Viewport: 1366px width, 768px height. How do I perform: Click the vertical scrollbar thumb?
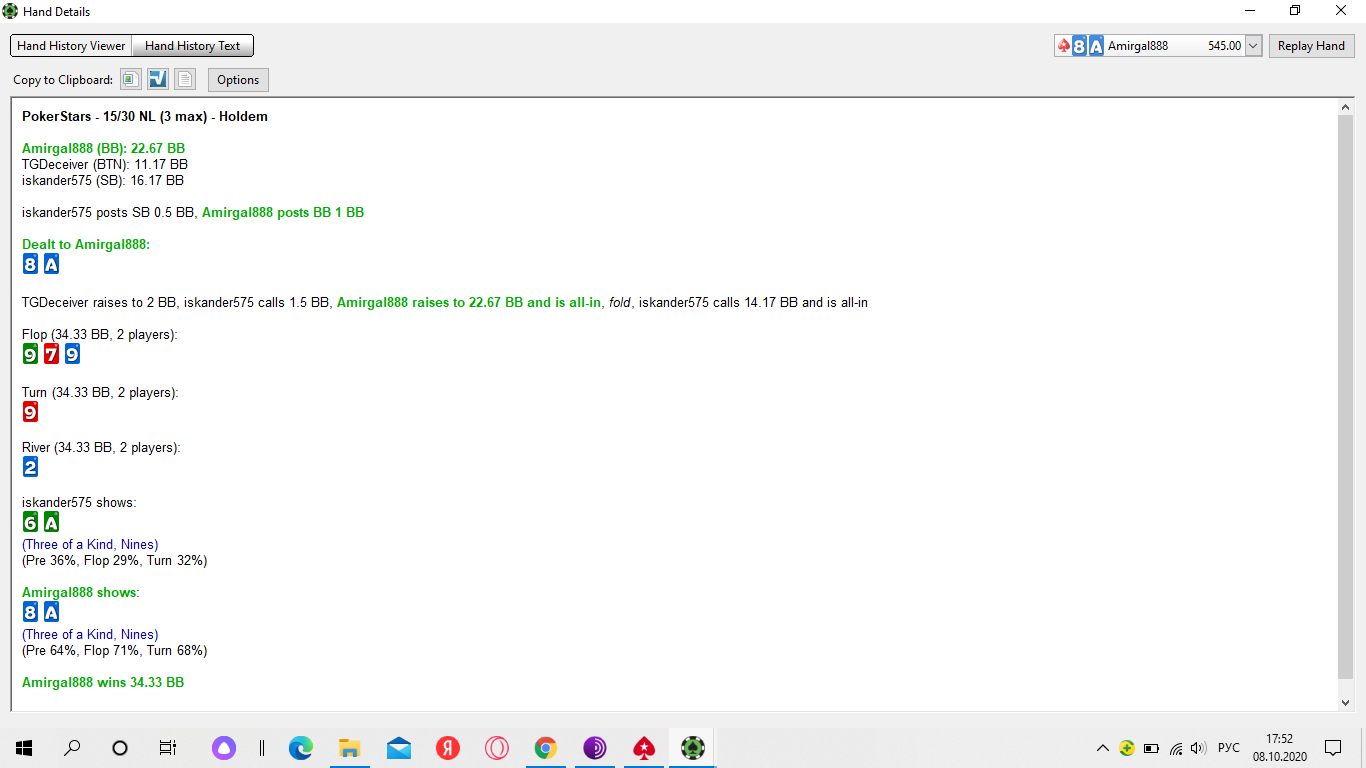click(1346, 398)
